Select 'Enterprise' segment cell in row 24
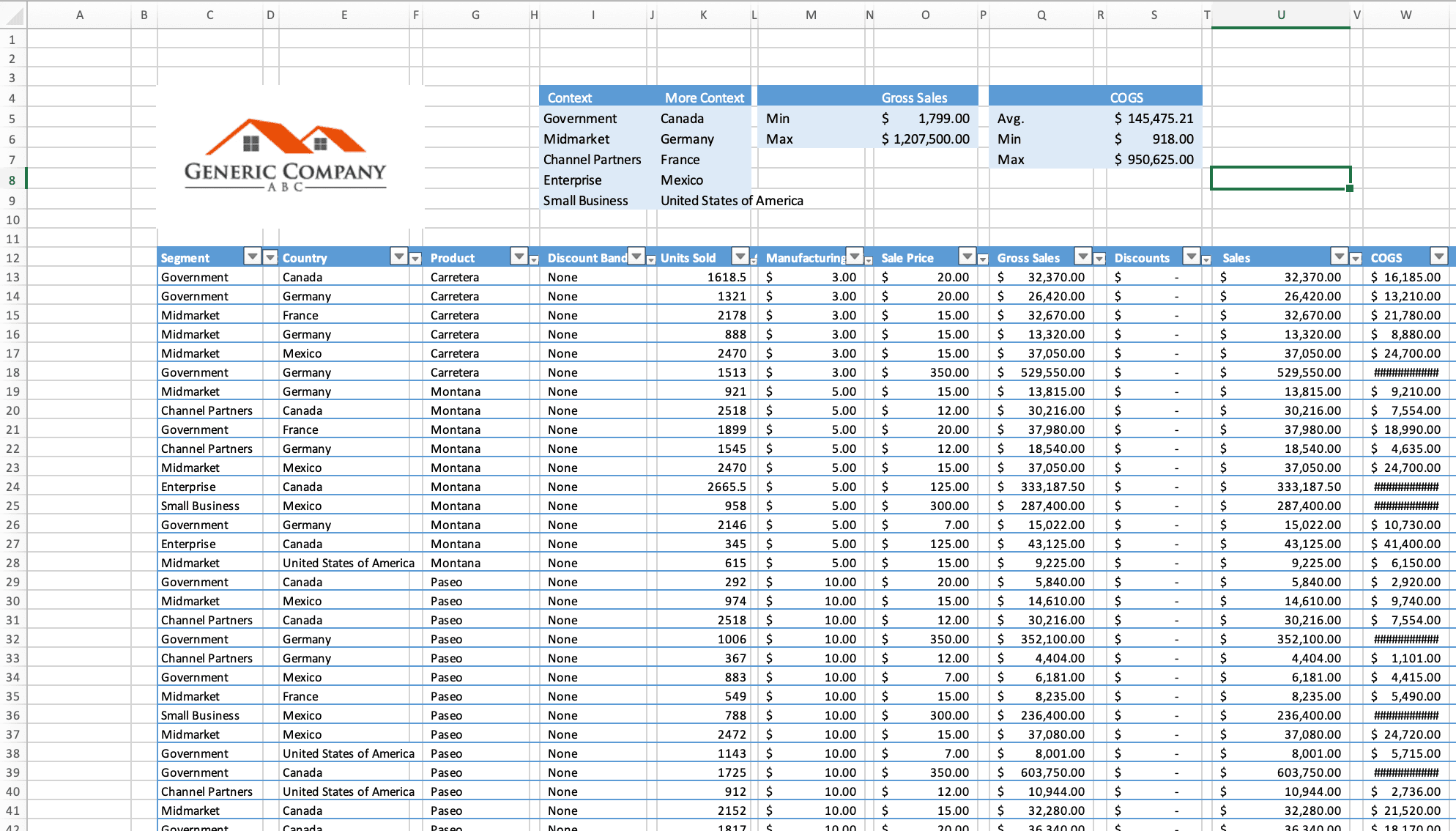This screenshot has width=1456, height=831. pos(210,487)
